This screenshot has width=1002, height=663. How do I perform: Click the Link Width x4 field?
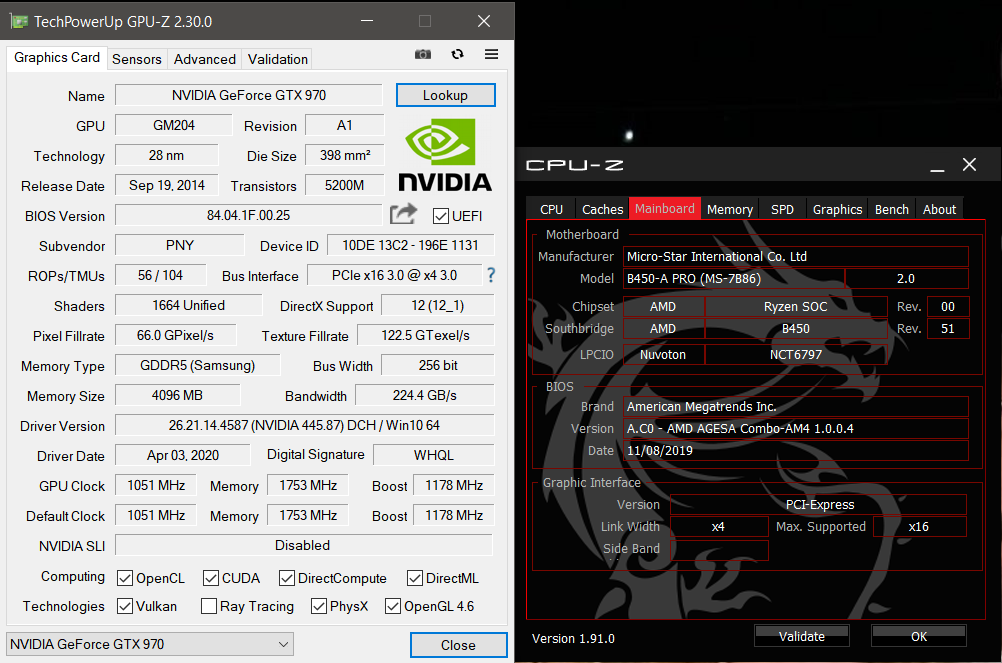click(719, 526)
